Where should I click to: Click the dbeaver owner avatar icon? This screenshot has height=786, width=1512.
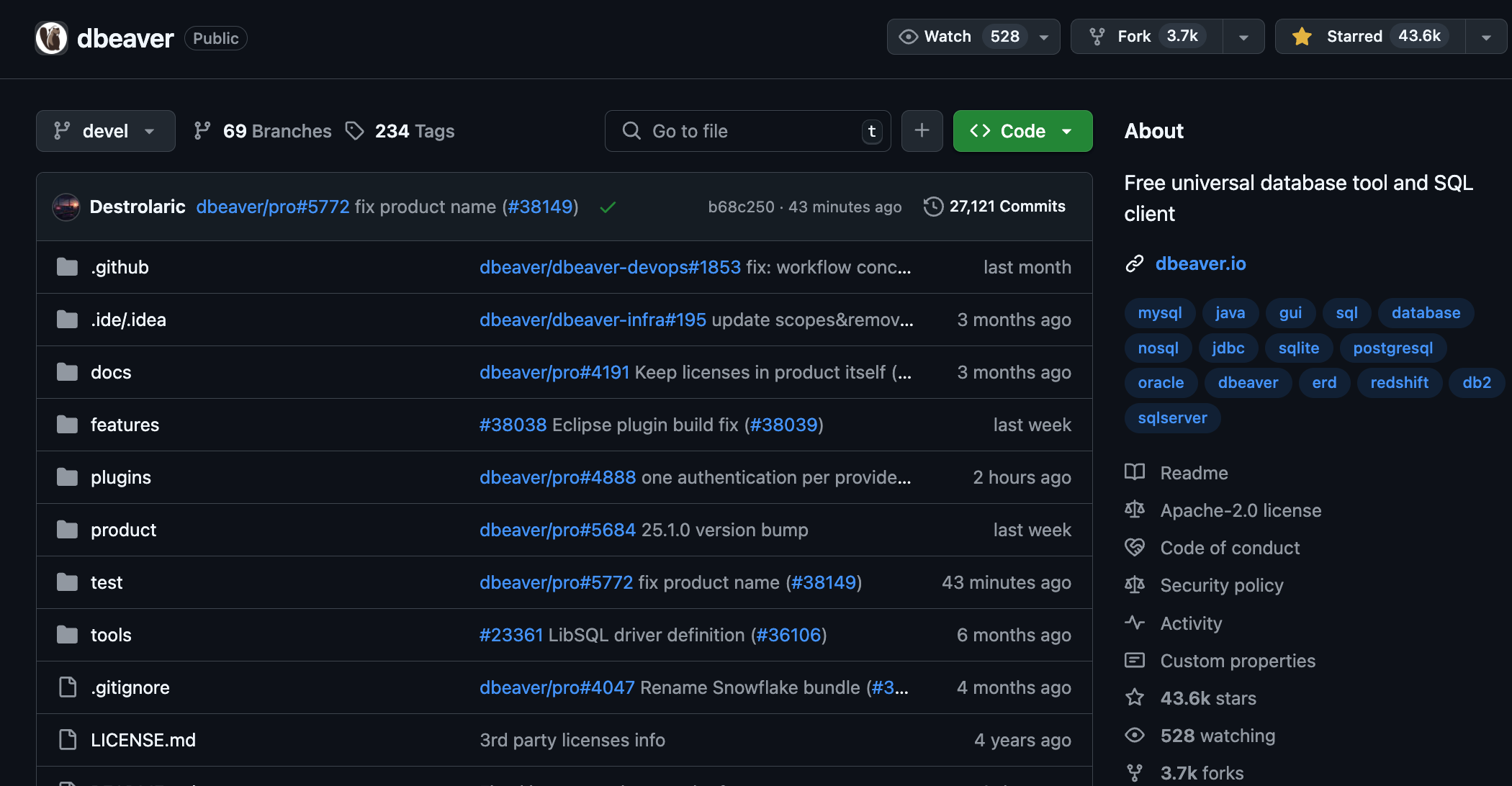click(x=51, y=38)
